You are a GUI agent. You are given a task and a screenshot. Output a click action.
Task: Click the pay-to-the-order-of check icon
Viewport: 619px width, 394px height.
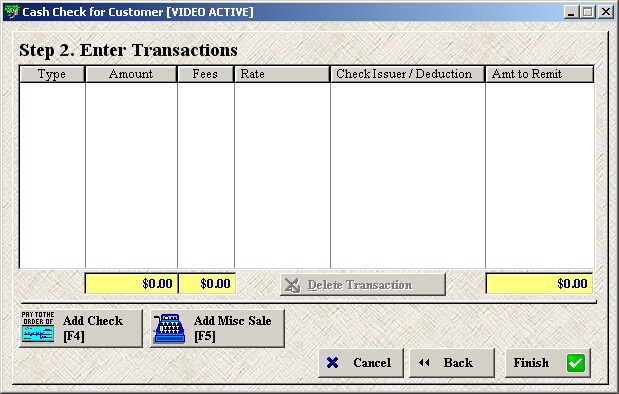(x=38, y=326)
